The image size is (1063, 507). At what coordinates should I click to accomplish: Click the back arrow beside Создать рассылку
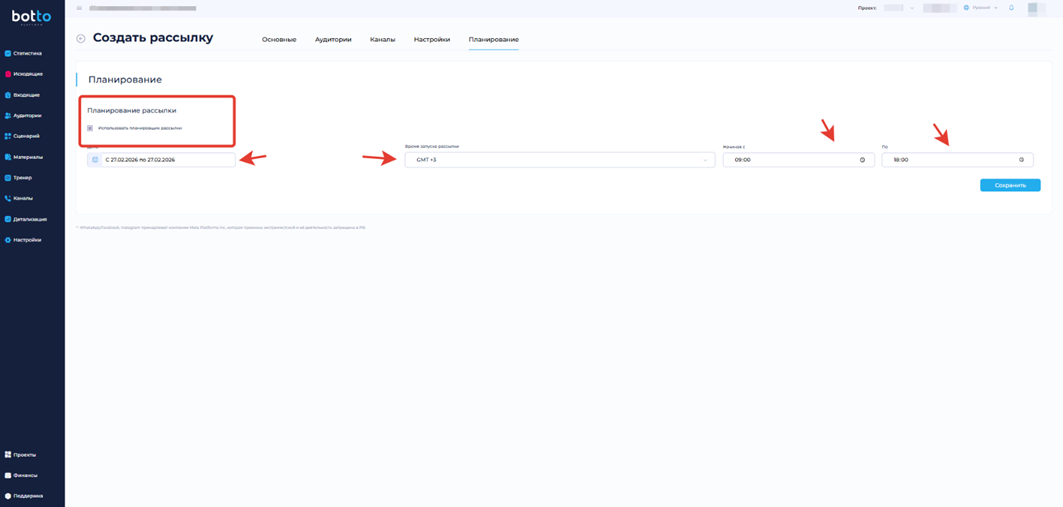[81, 39]
